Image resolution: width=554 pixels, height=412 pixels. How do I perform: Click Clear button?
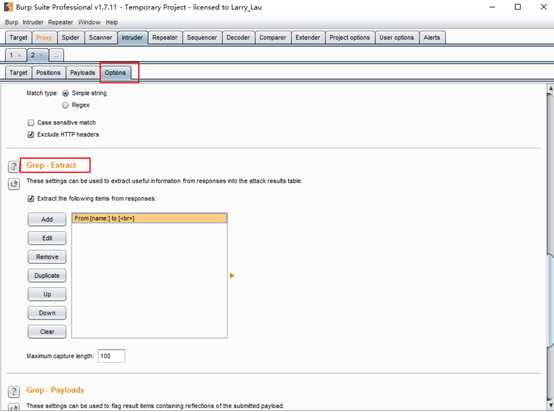coord(47,332)
